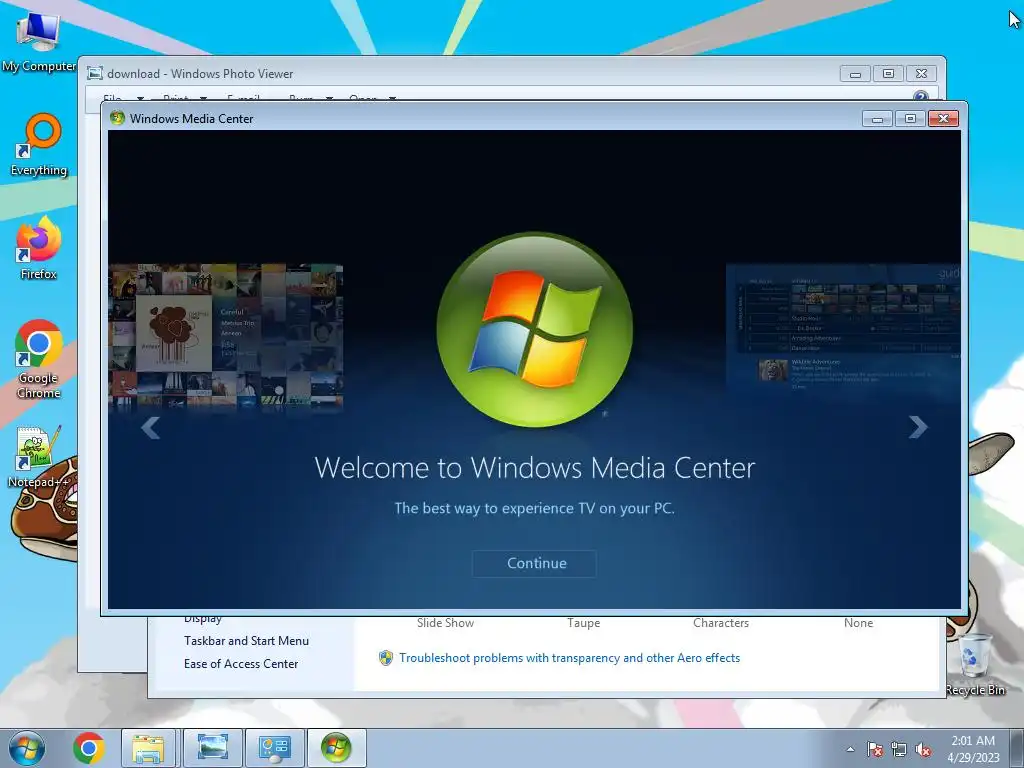Select the None screen saver option
Viewport: 1024px width, 768px height.
858,623
